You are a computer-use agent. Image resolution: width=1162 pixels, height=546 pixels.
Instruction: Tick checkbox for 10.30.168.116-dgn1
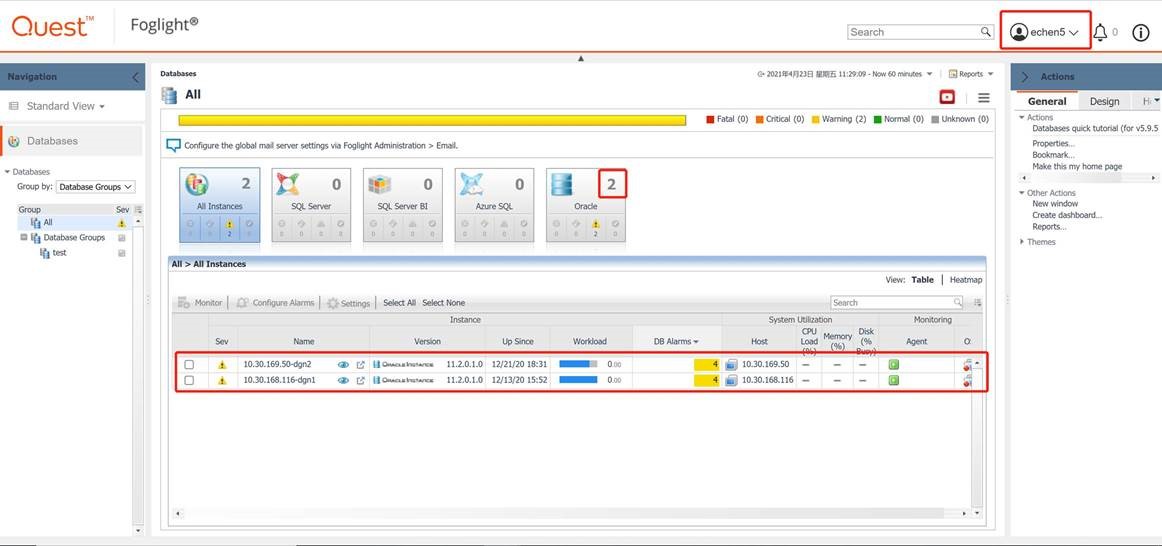189,380
